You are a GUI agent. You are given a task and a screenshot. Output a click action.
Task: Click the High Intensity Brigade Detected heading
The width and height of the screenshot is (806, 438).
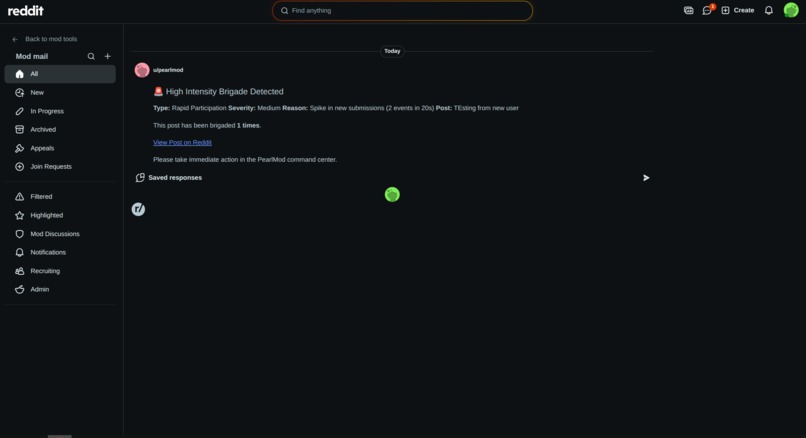coord(218,92)
